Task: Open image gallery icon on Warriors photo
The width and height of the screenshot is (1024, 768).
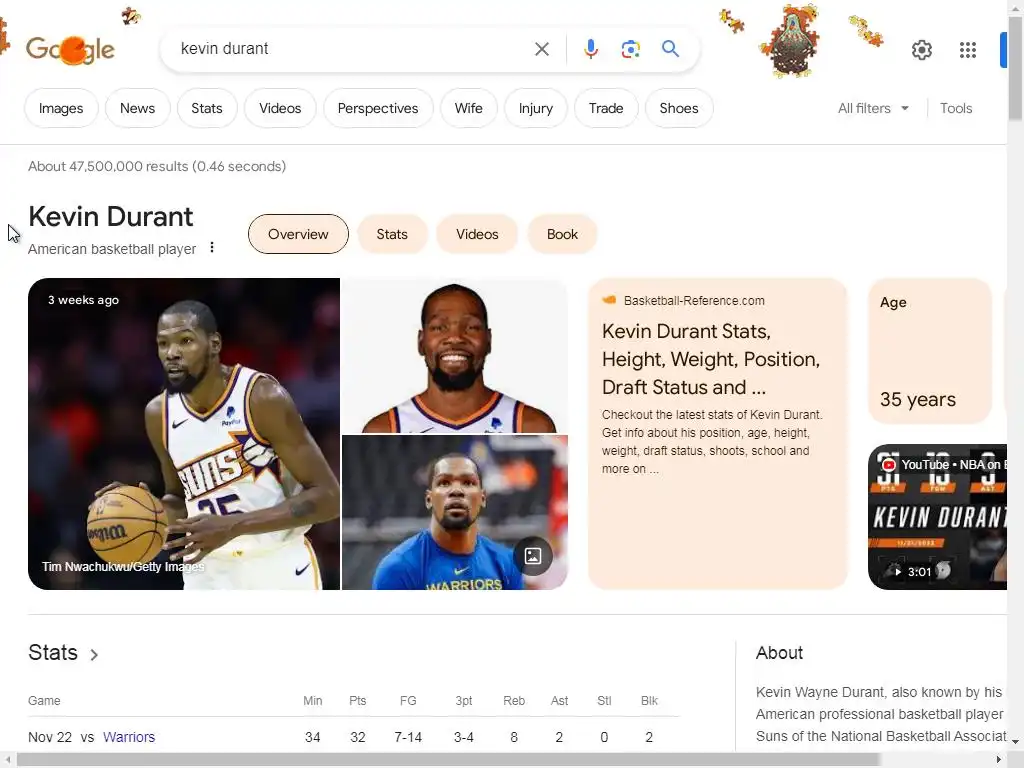Action: point(533,556)
